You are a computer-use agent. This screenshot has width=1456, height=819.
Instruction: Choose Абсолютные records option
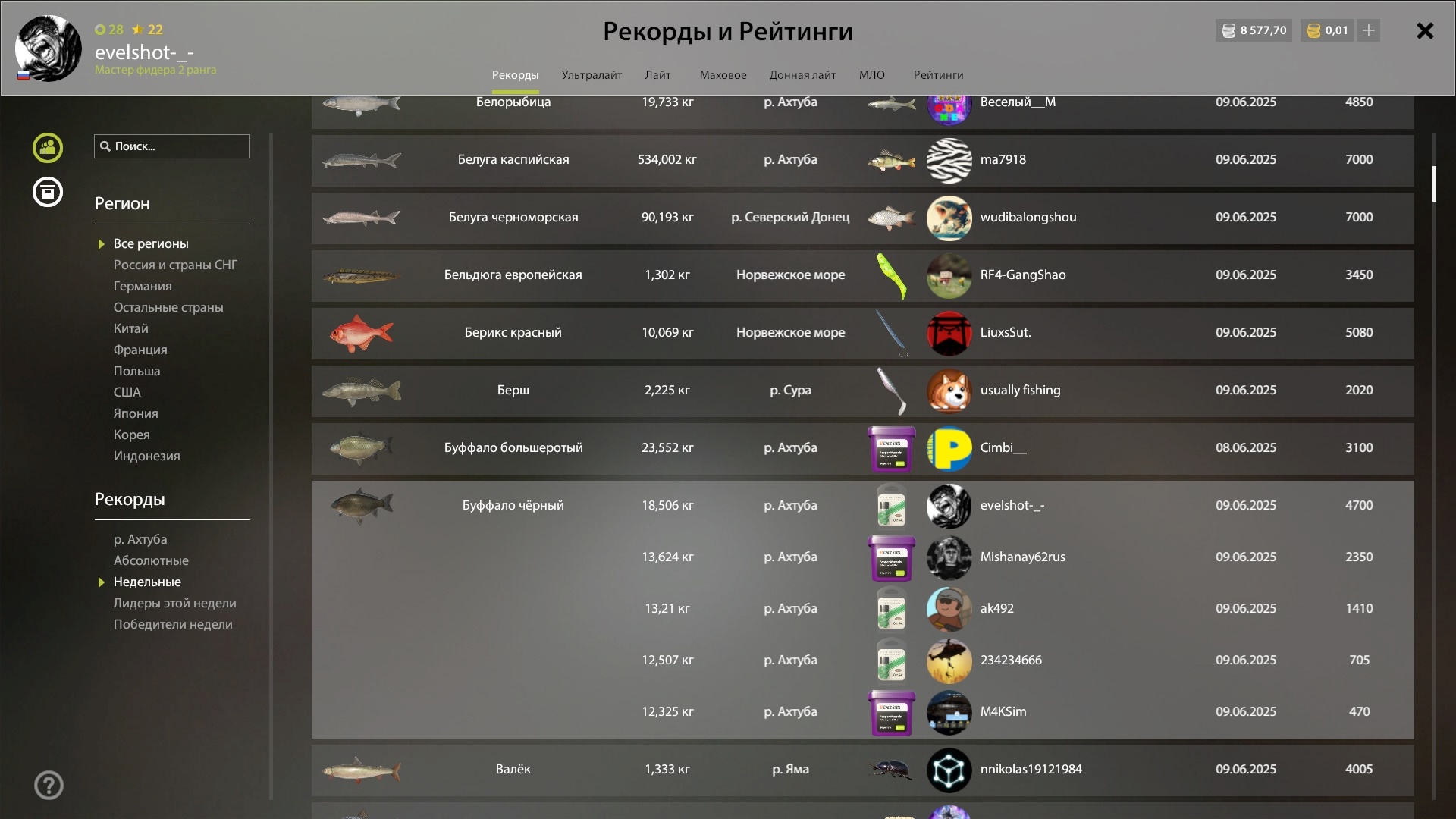151,560
